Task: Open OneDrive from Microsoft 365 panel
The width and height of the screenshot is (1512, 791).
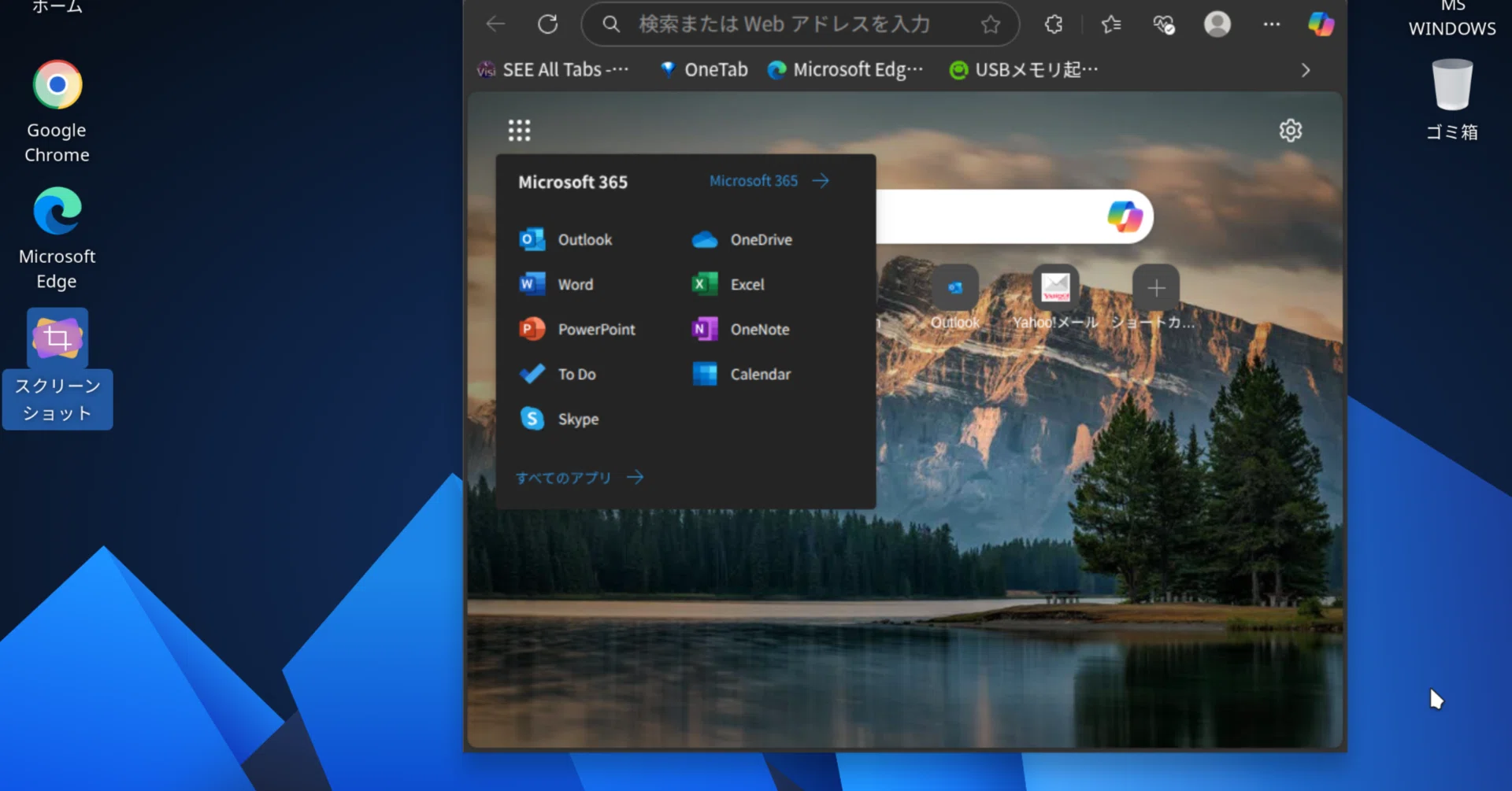Action: pyautogui.click(x=742, y=239)
